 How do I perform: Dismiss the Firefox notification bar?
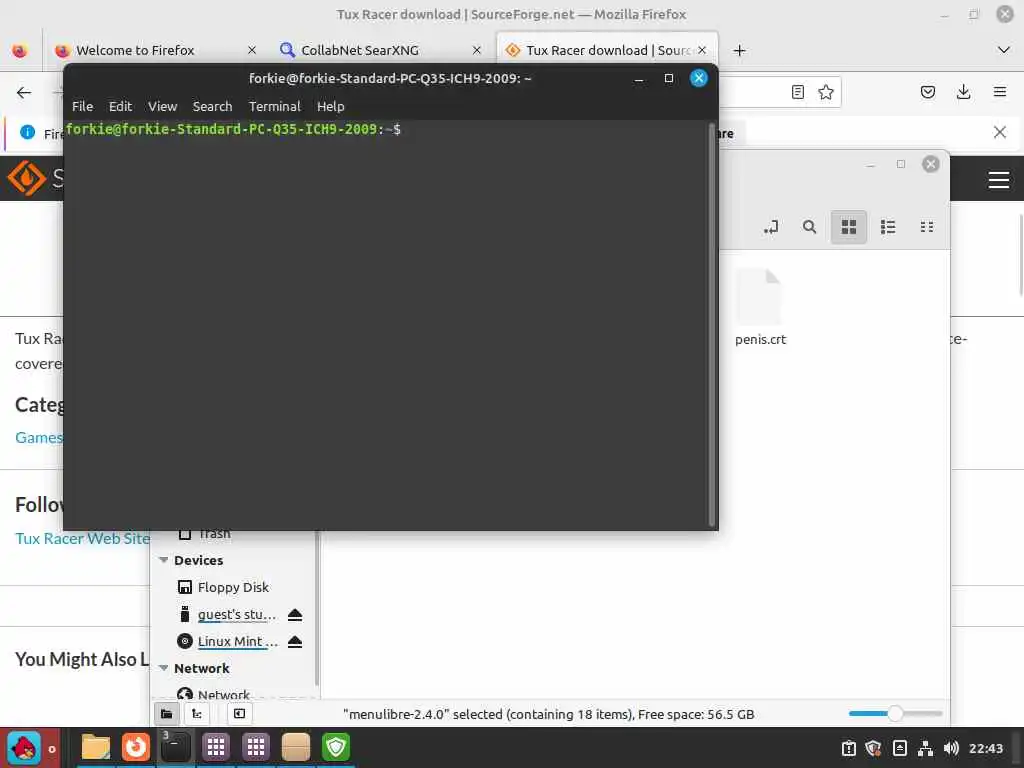(999, 133)
